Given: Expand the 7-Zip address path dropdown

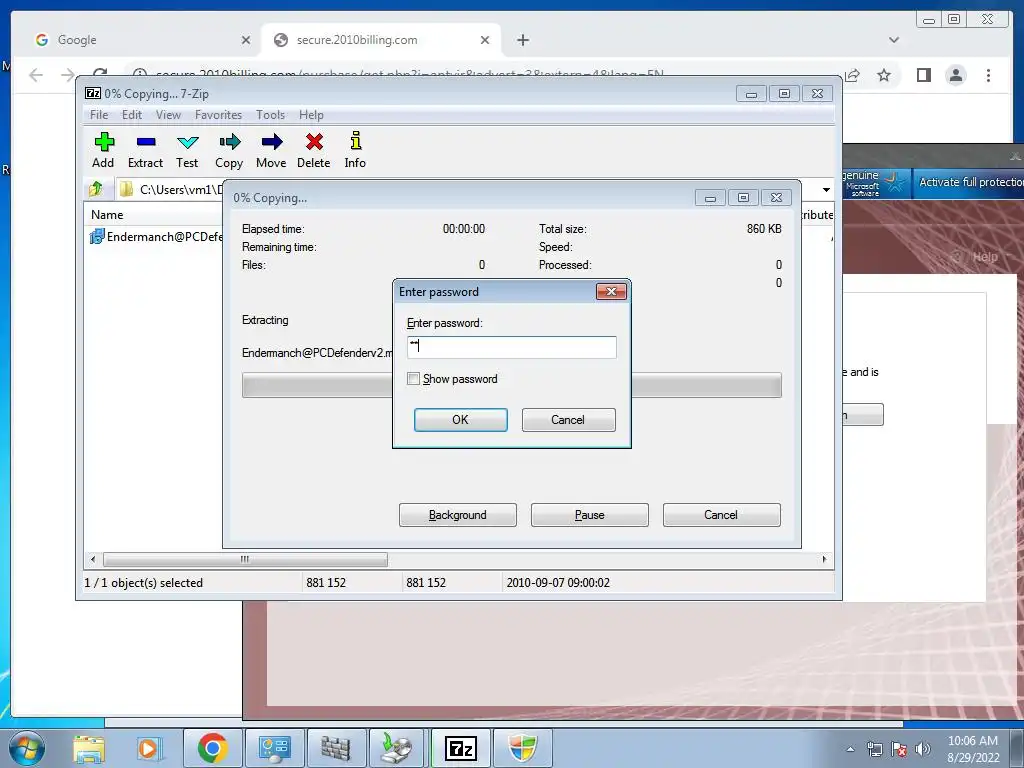Looking at the screenshot, I should [826, 189].
